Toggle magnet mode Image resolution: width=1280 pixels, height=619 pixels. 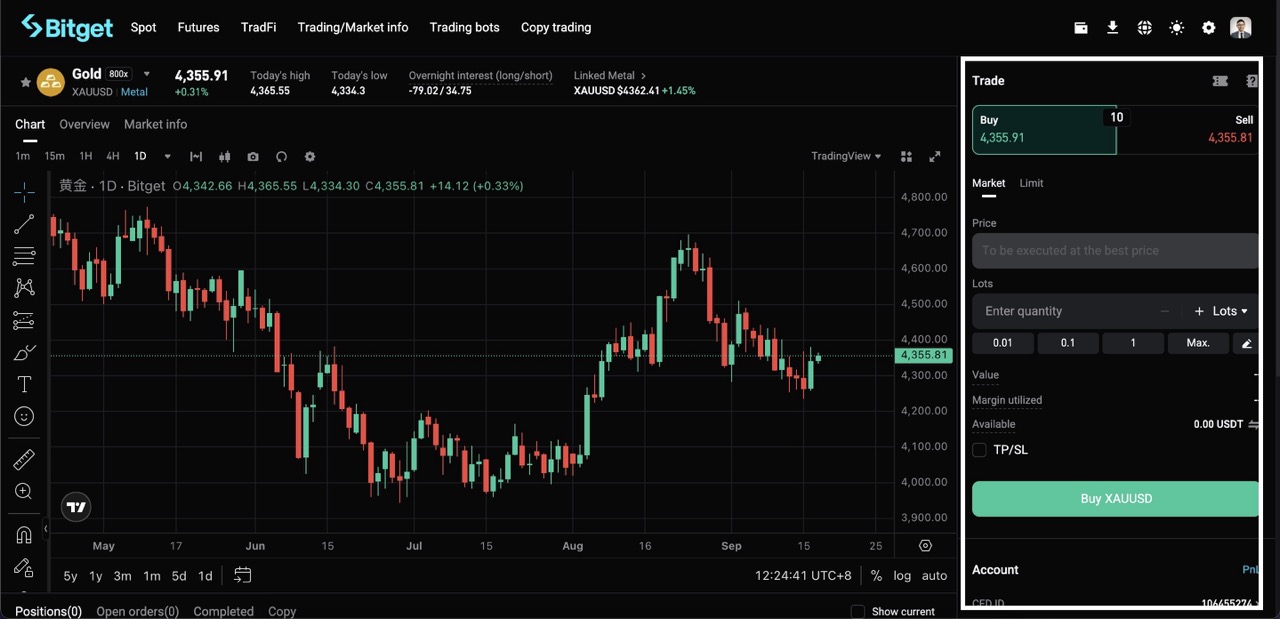[24, 535]
